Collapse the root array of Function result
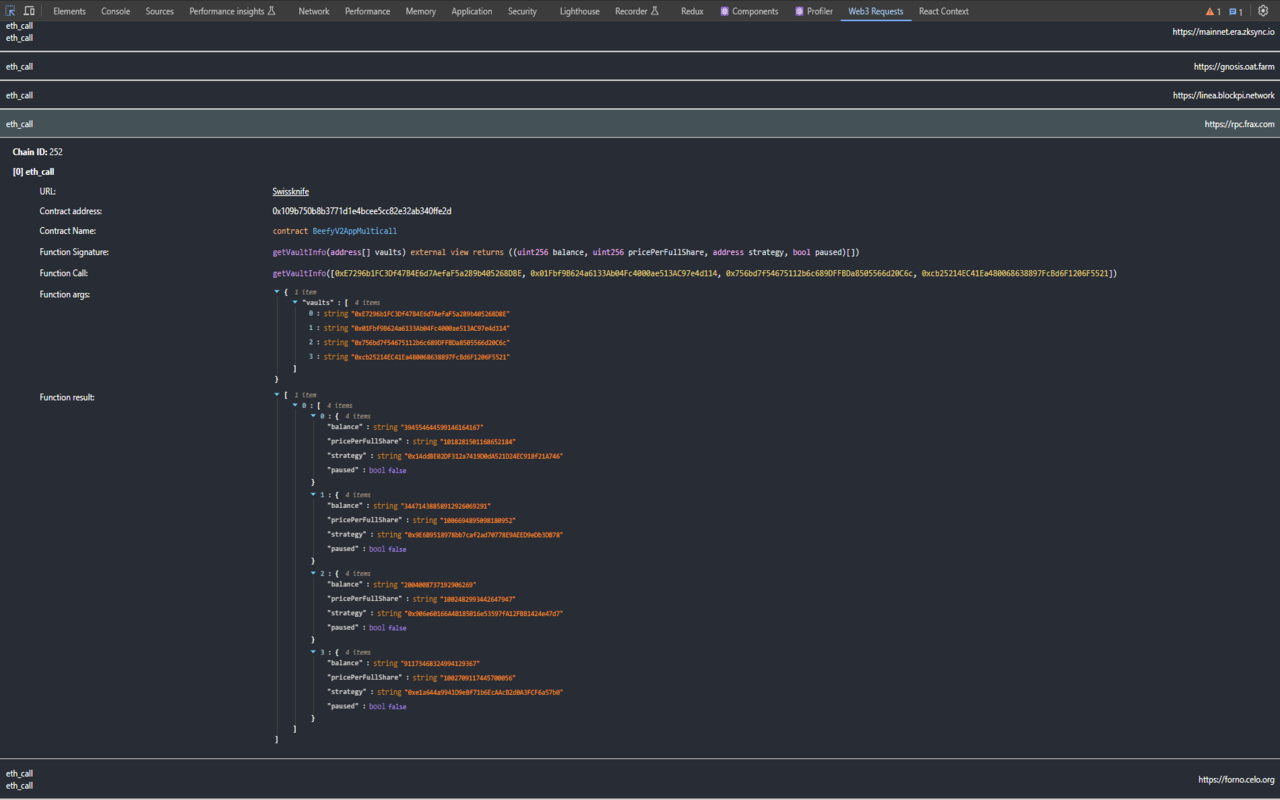Viewport: 1280px width, 800px height. point(277,395)
